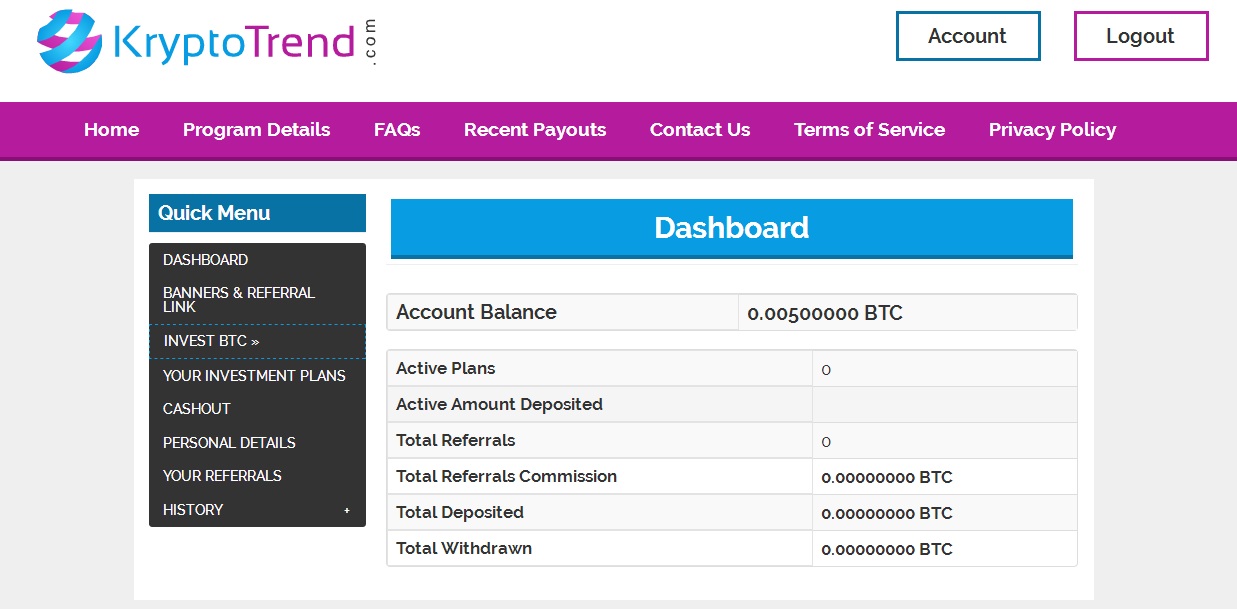1237x609 pixels.
Task: Expand the History submenu plus icon
Action: click(347, 510)
